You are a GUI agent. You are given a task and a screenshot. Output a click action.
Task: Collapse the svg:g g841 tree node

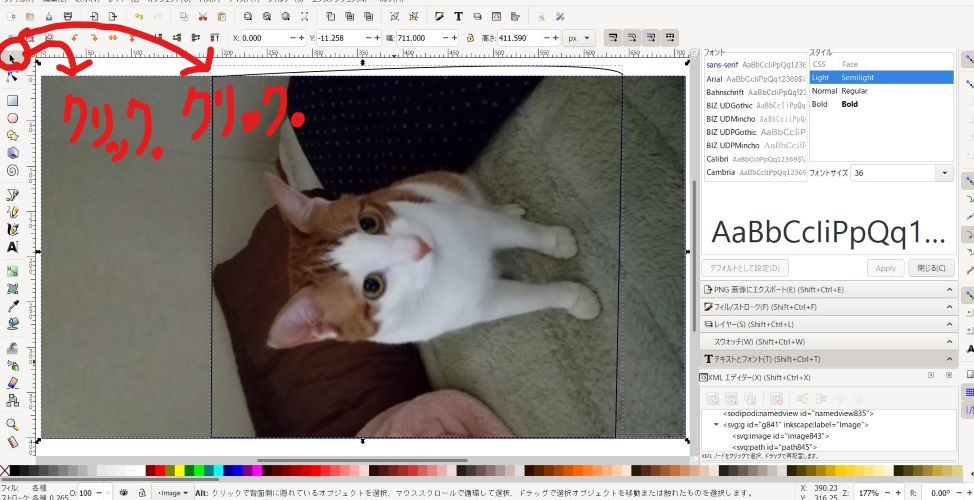click(716, 425)
